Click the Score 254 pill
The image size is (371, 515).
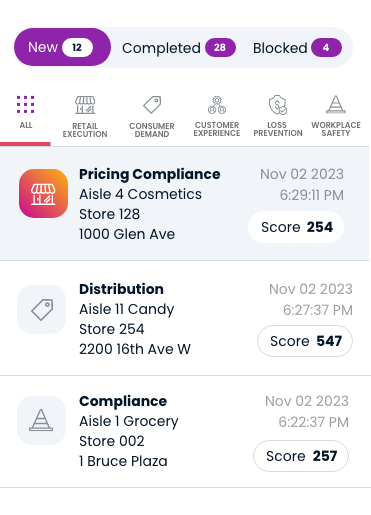(x=296, y=227)
